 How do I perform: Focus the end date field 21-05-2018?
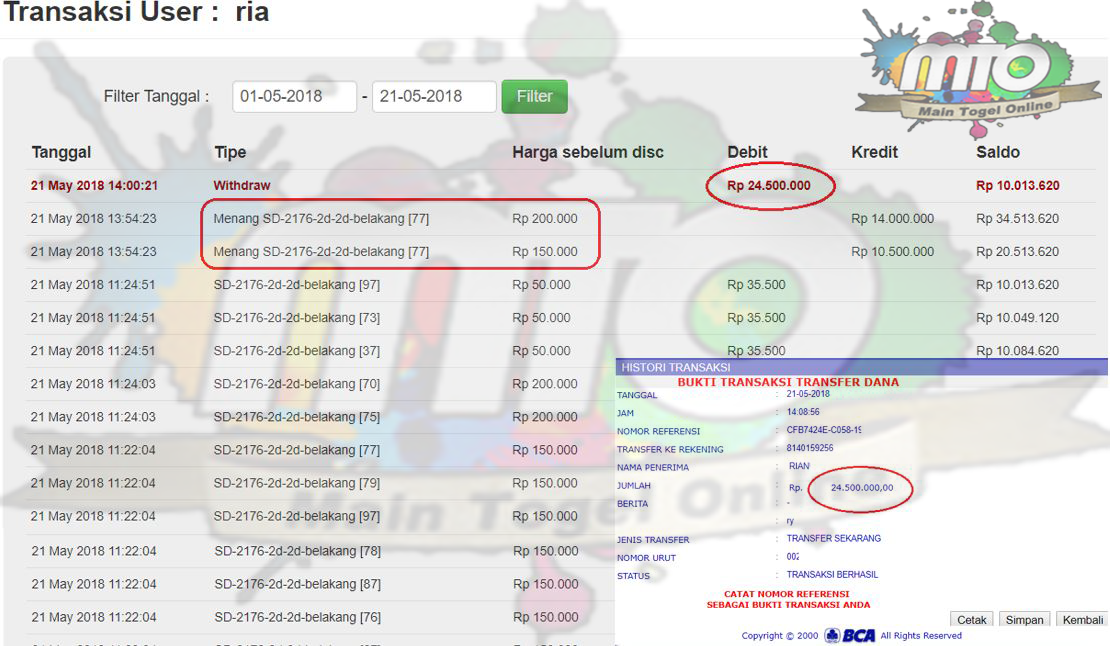coord(434,97)
